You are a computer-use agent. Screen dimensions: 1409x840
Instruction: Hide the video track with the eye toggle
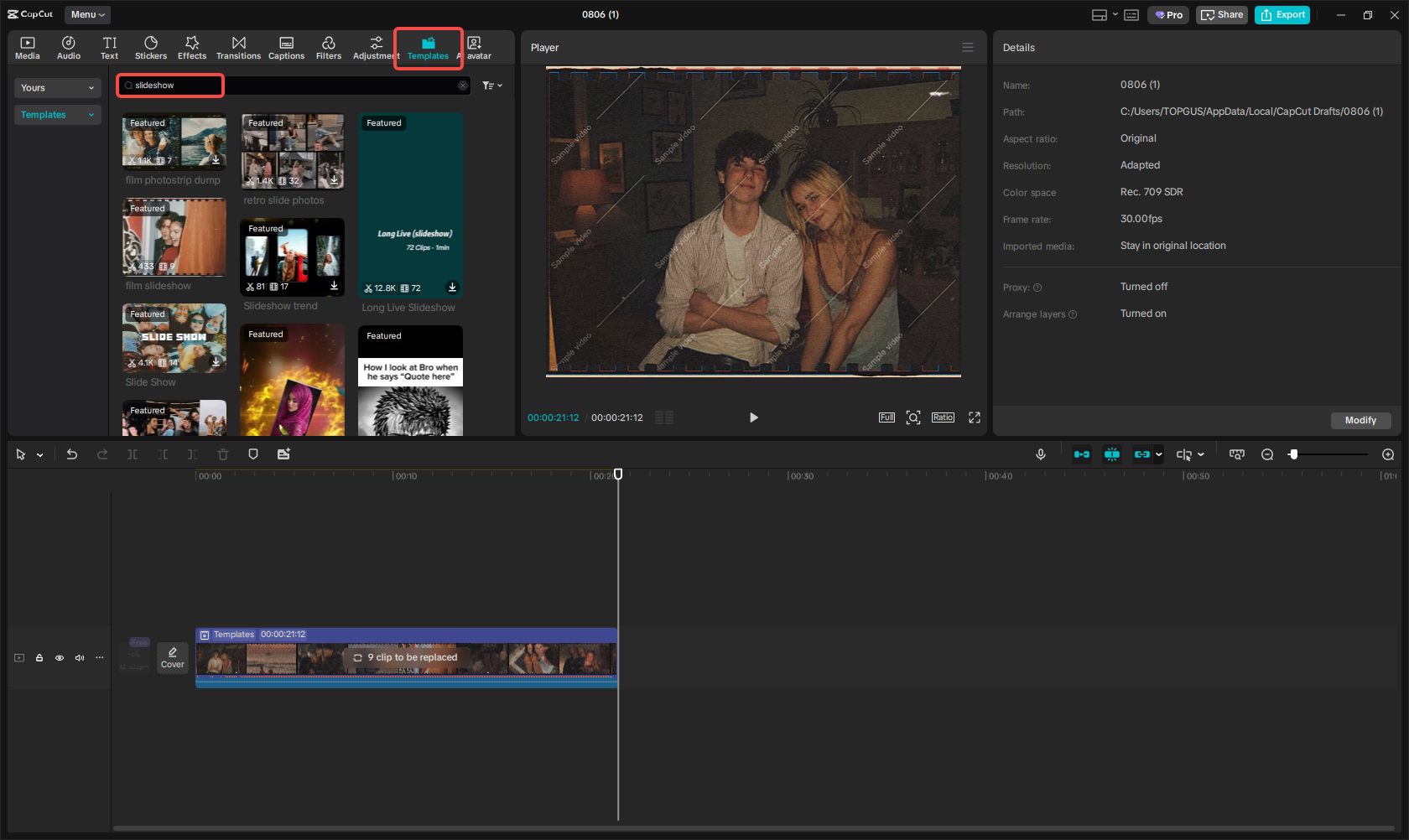coord(60,658)
